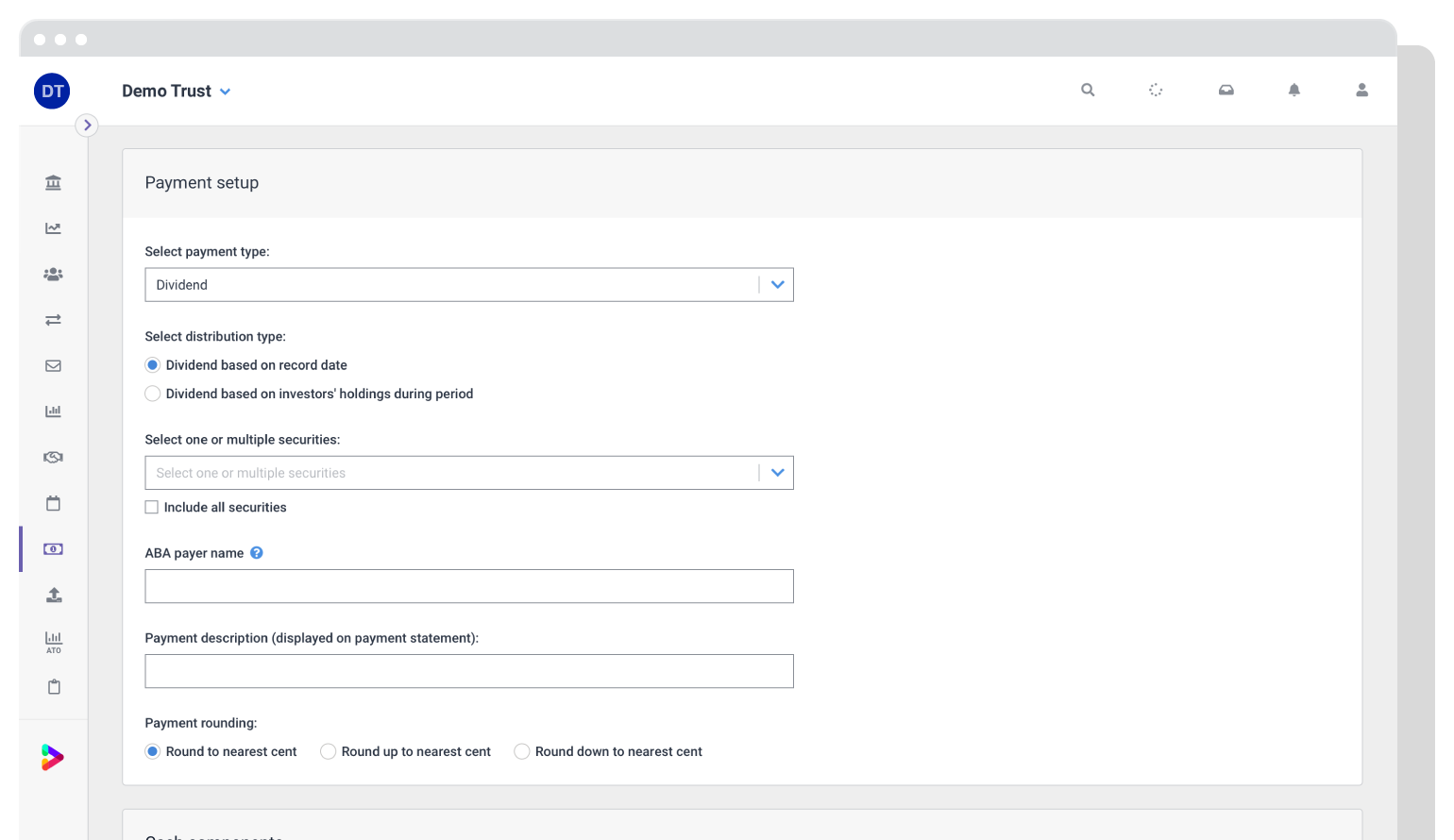This screenshot has width=1454, height=840.
Task: Click the transfers arrows icon in sidebar
Action: click(53, 320)
